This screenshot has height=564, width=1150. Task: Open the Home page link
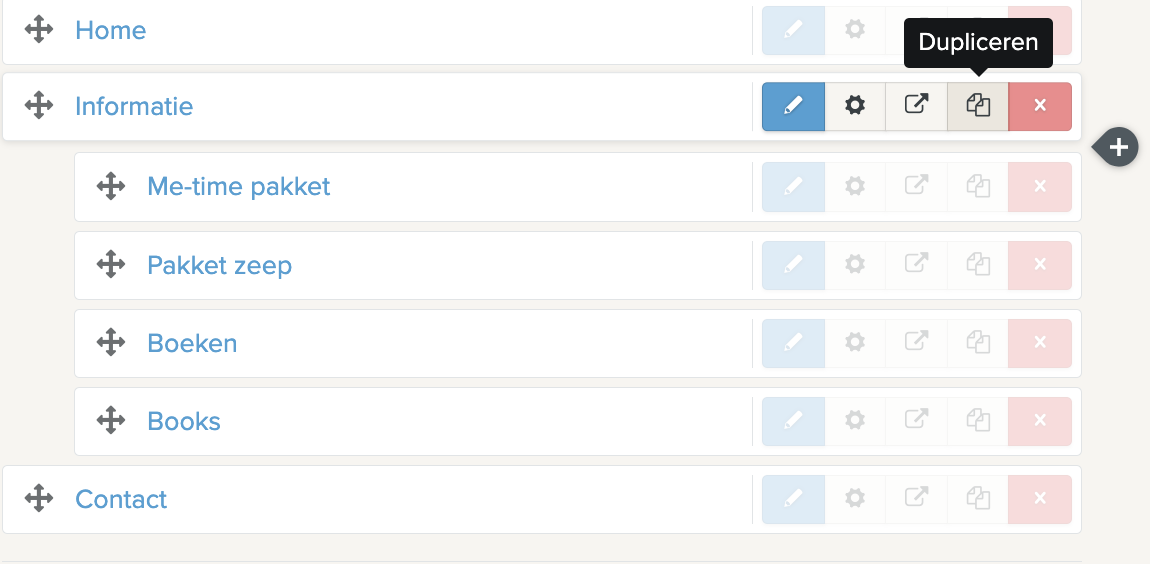(x=110, y=30)
